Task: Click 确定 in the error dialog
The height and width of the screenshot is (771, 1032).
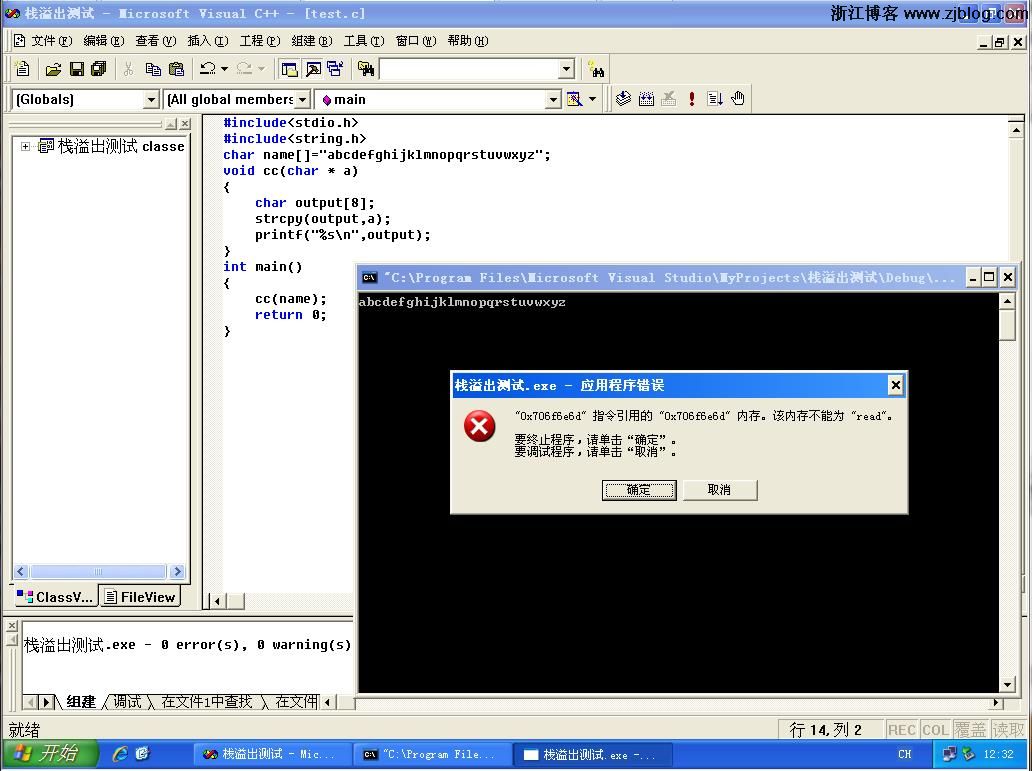Action: point(638,490)
